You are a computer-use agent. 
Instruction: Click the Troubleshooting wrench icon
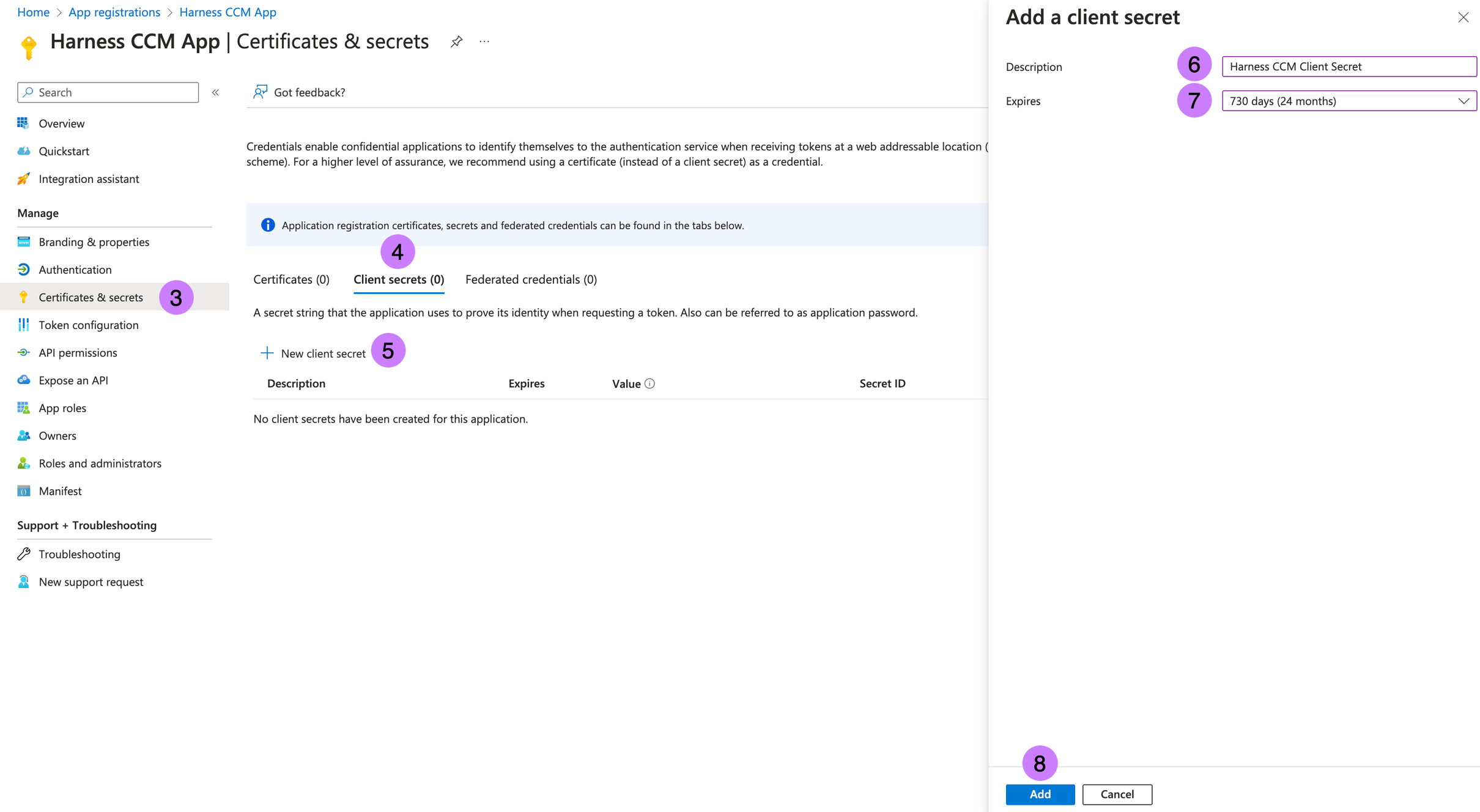[x=23, y=554]
